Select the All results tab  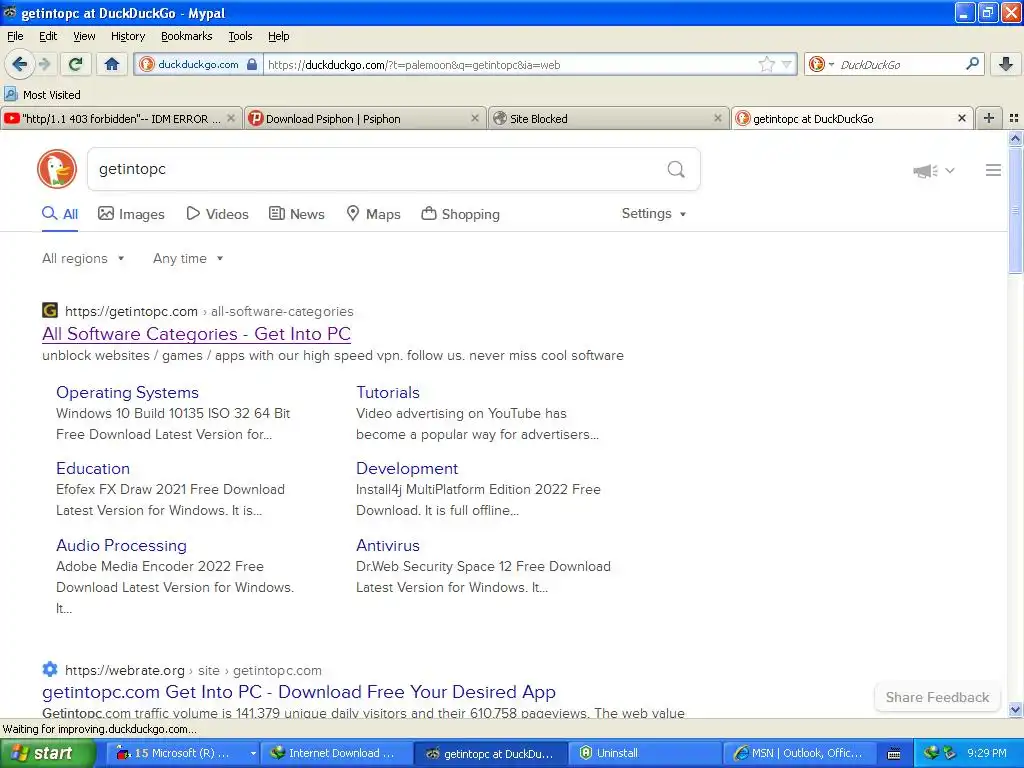click(x=60, y=214)
